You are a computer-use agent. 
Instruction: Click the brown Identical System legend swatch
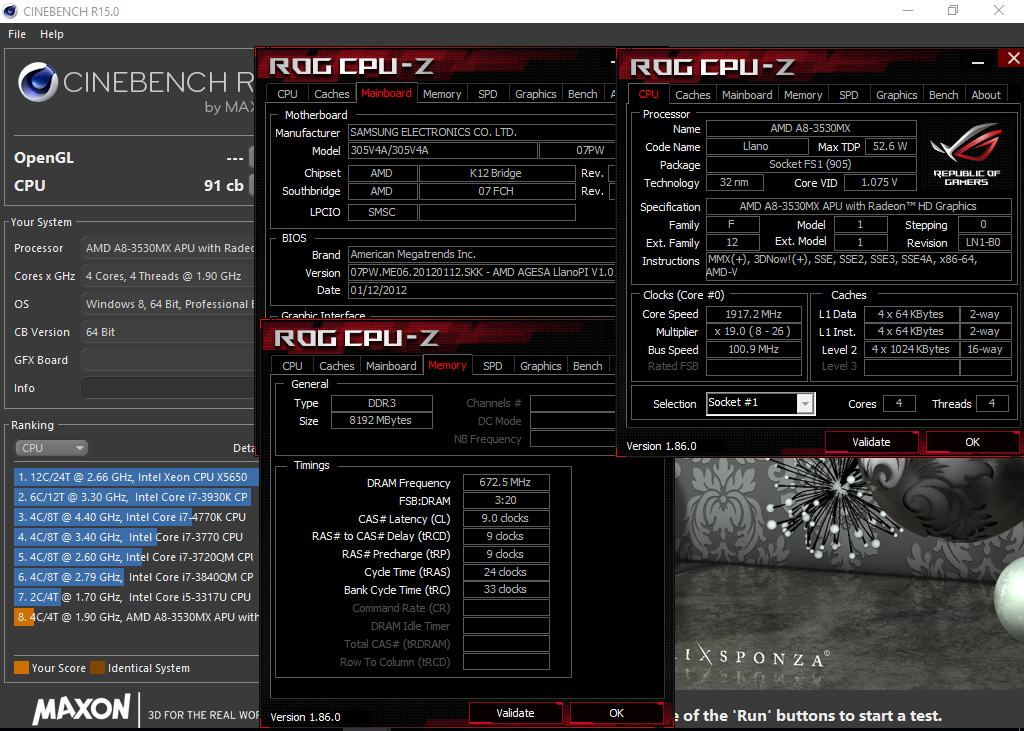(x=97, y=668)
